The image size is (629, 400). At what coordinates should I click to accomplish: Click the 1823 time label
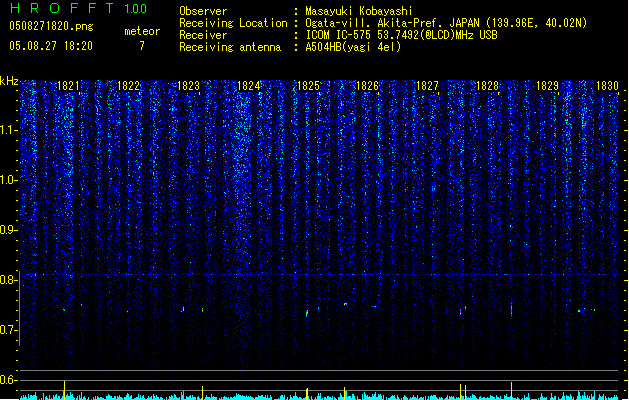[189, 86]
